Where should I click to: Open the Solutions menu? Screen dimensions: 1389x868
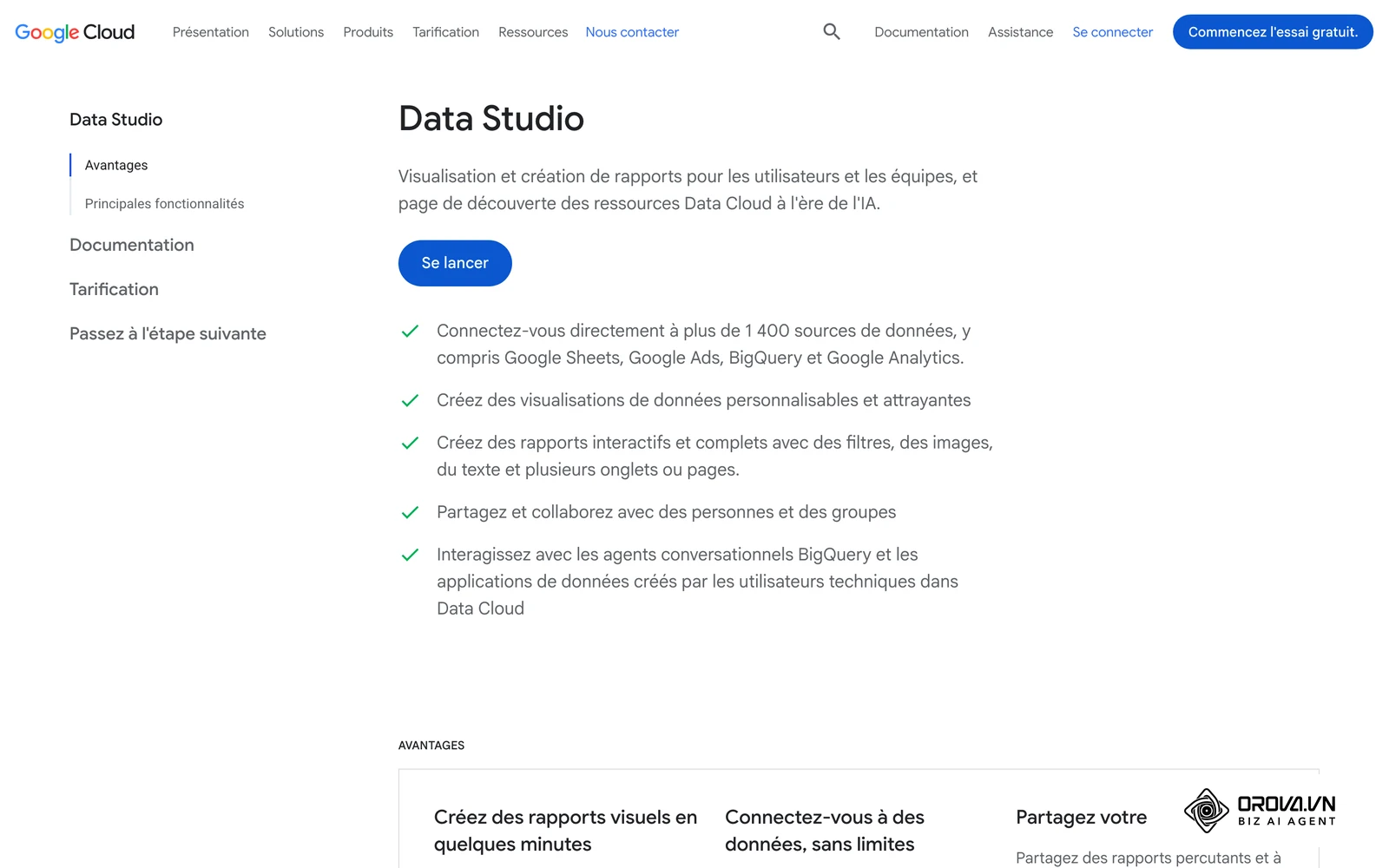click(x=296, y=32)
